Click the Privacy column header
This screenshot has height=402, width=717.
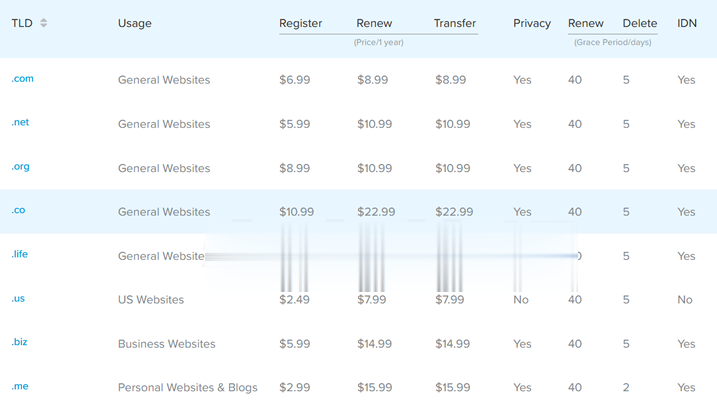(x=531, y=23)
